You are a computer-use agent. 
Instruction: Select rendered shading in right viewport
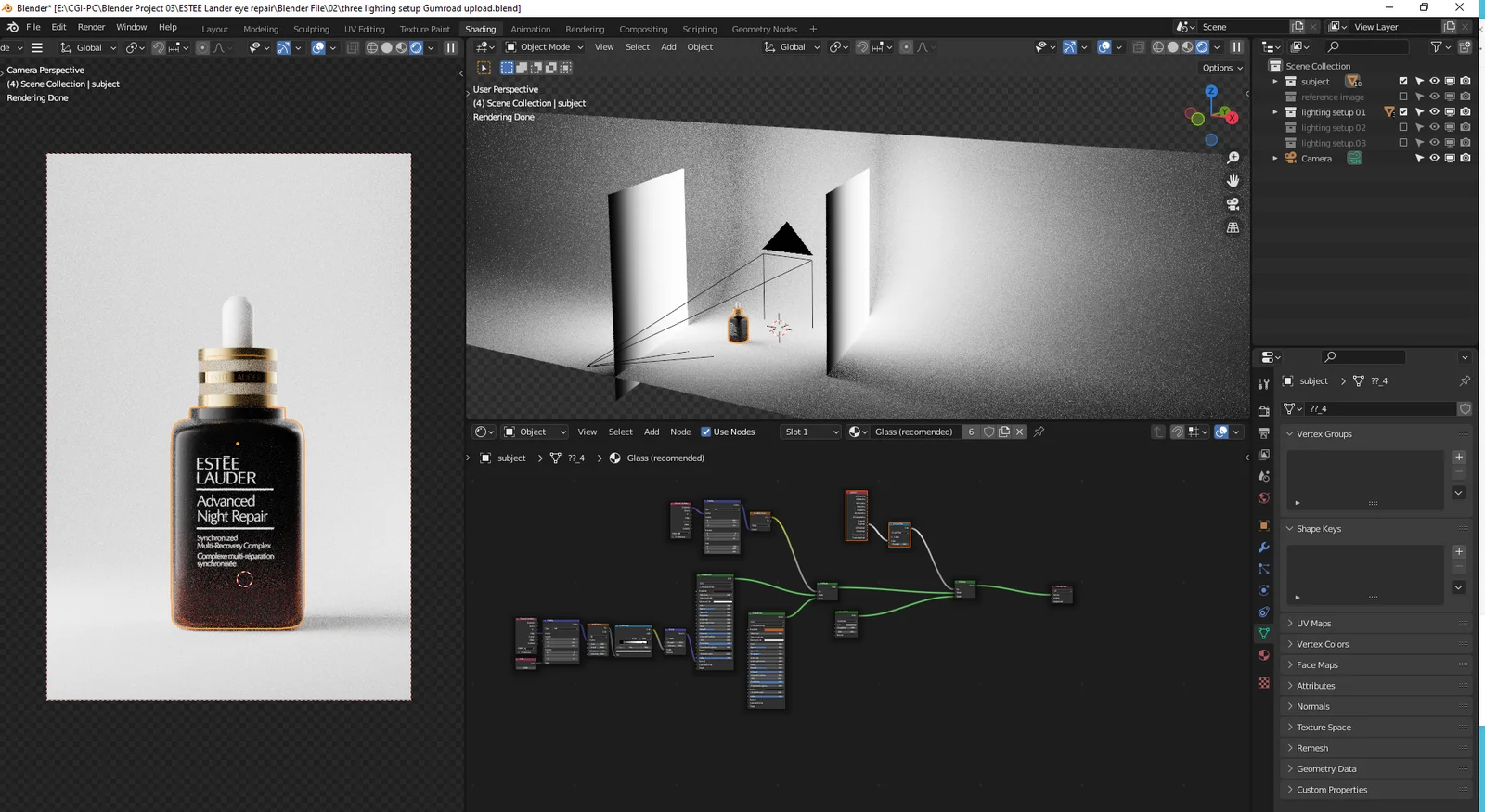(1203, 47)
